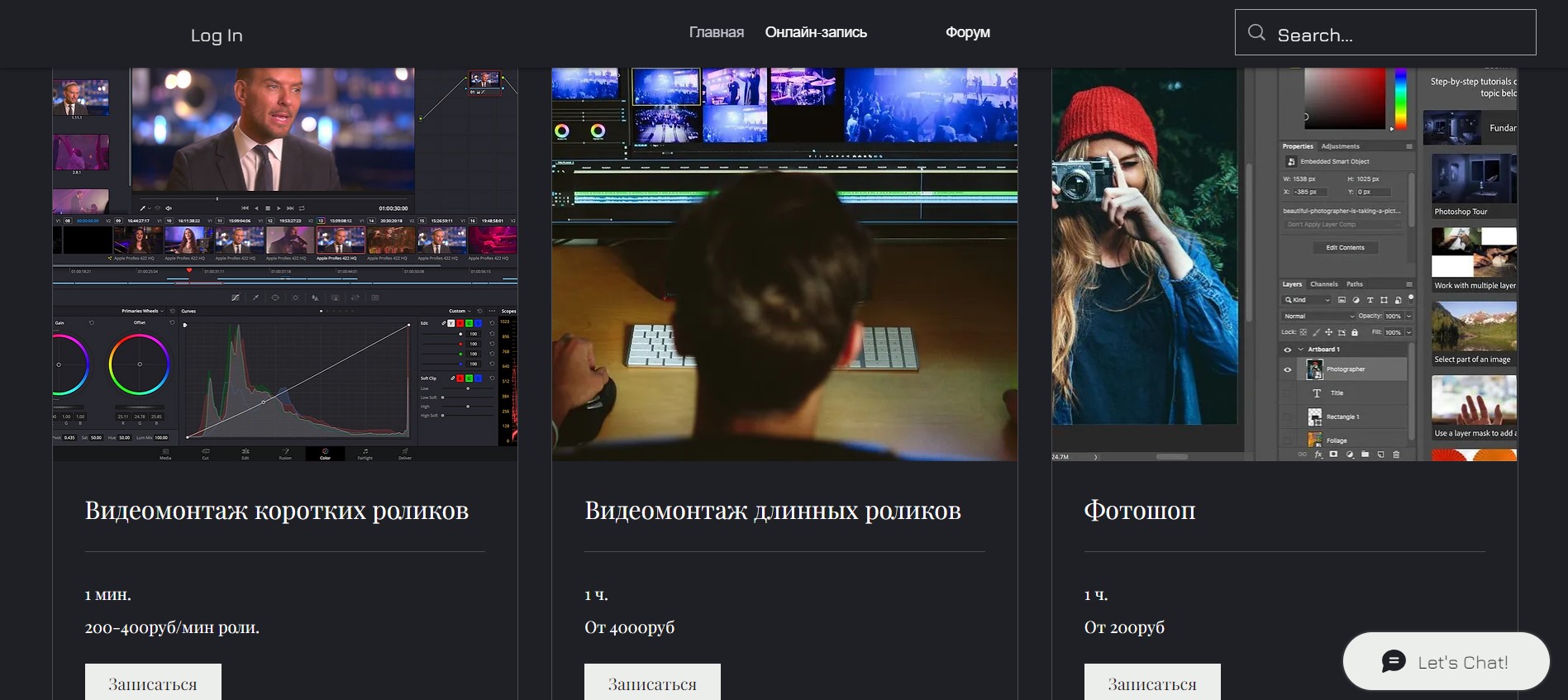Select the Фотошоп service title
Screen dimensions: 1568x700
[x=1140, y=511]
